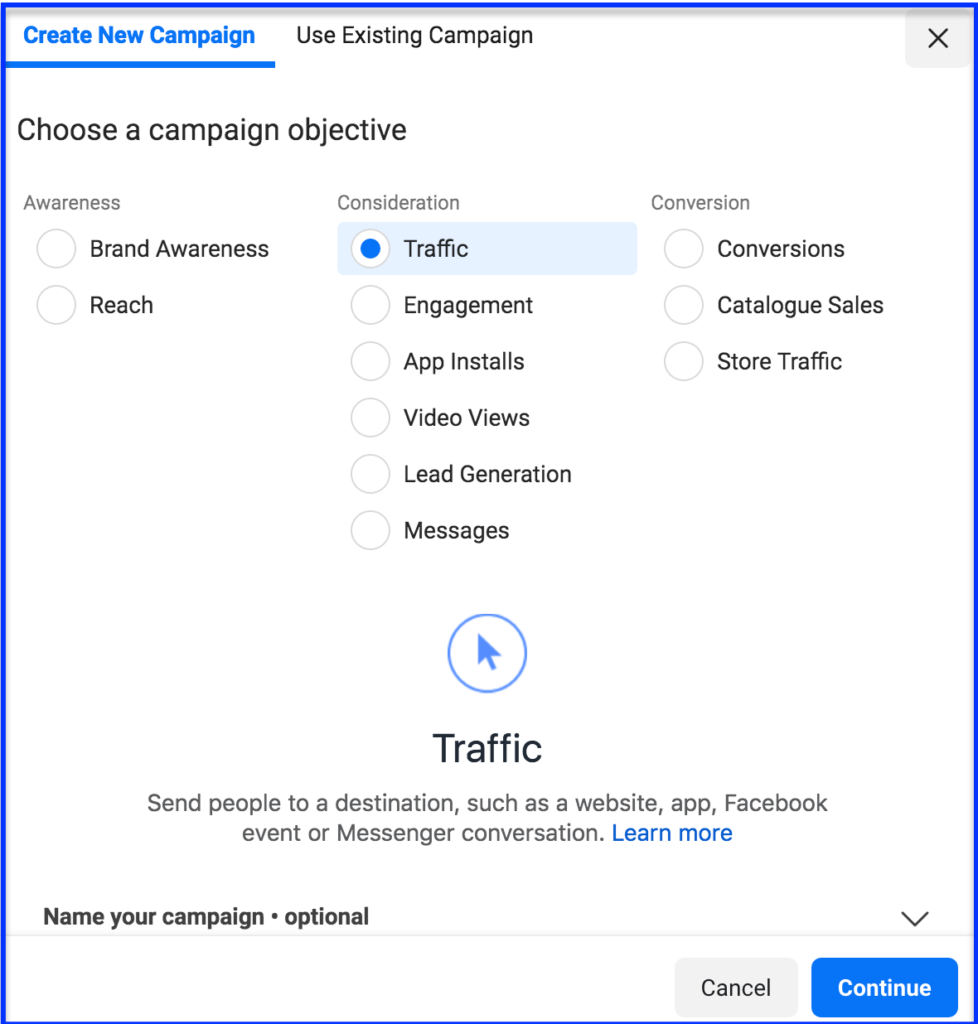Select Catalogue Sales objective

point(684,305)
